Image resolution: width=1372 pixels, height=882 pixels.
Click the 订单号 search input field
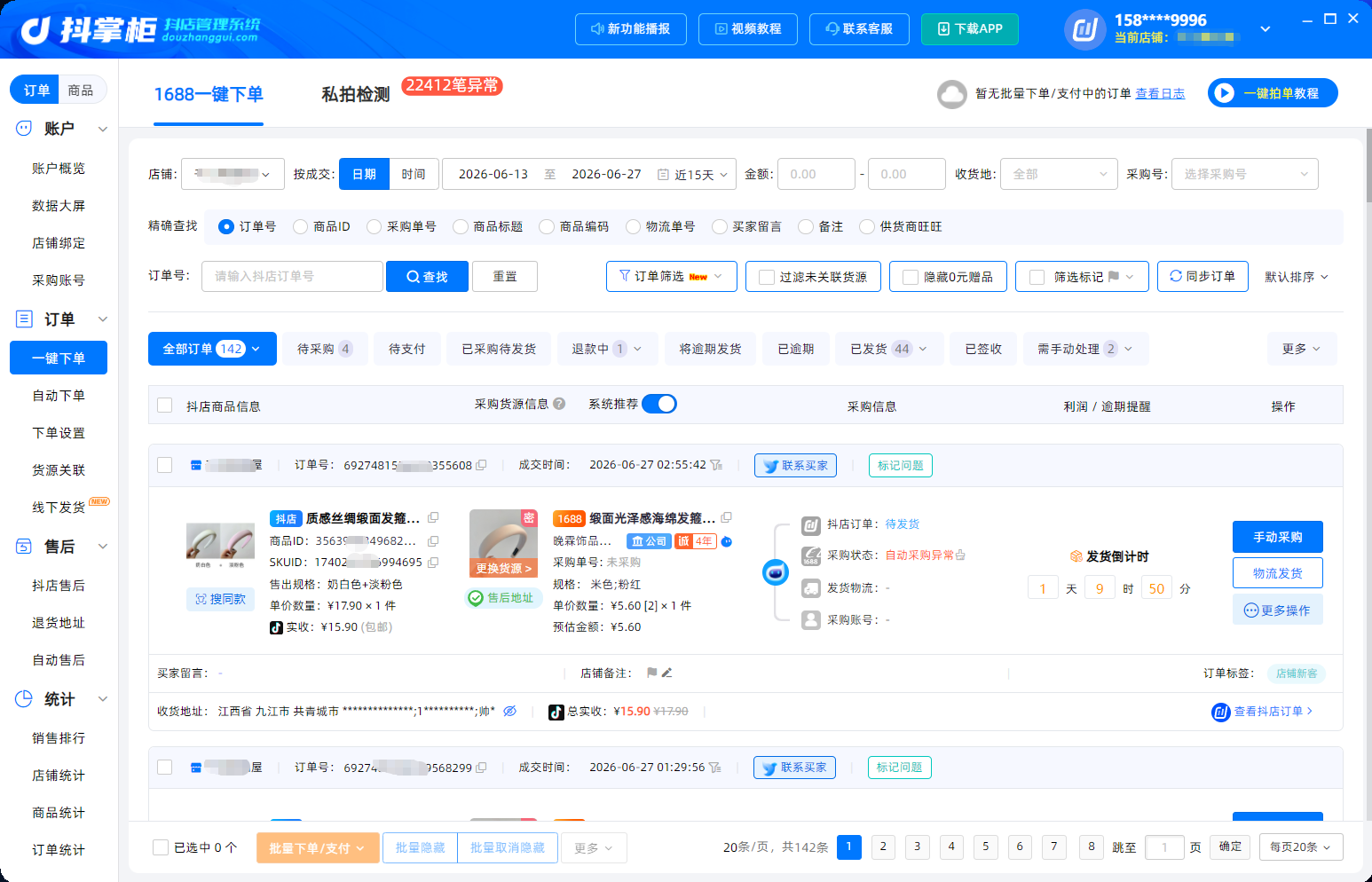(292, 276)
